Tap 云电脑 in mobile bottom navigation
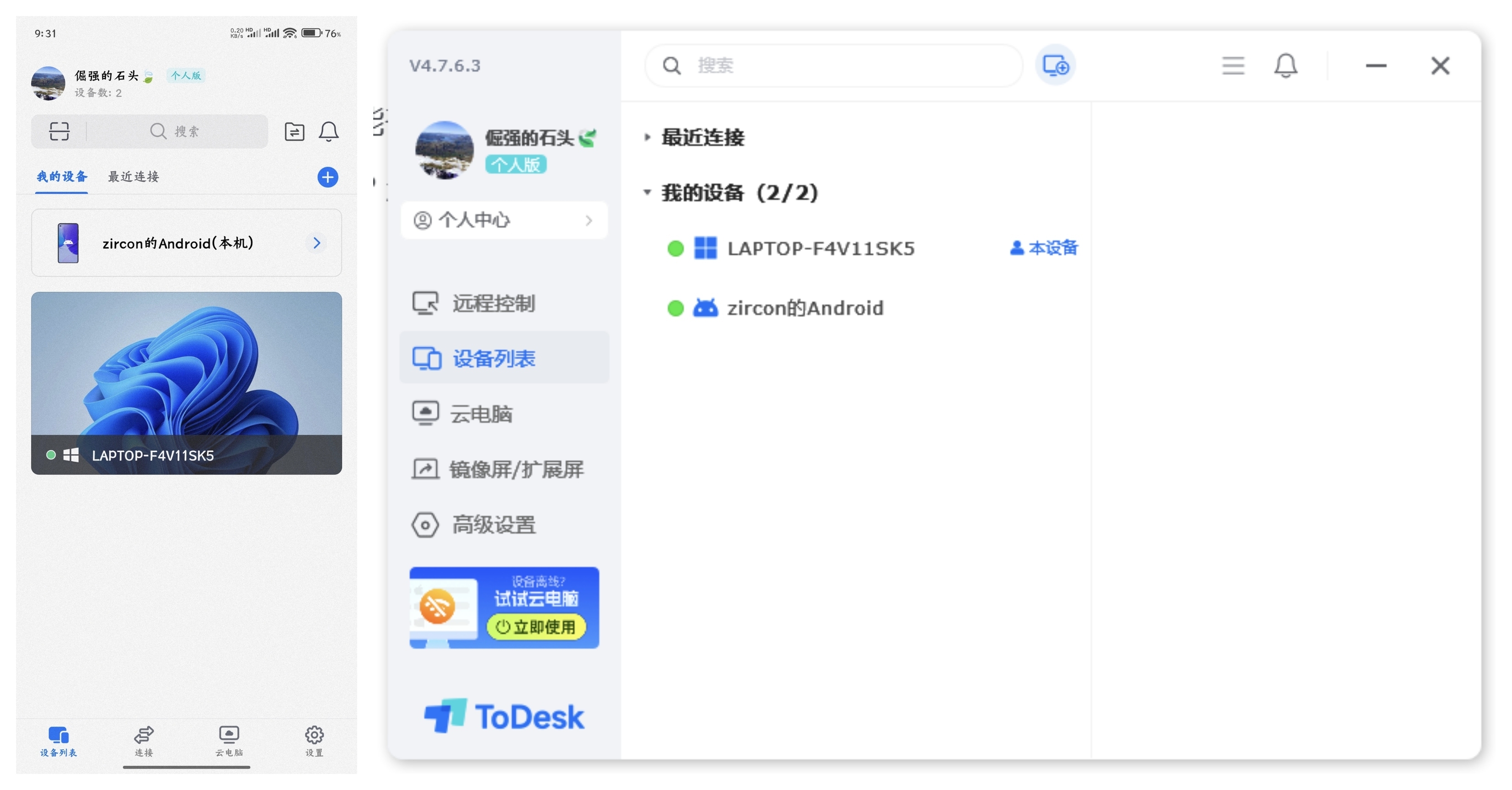 click(229, 741)
